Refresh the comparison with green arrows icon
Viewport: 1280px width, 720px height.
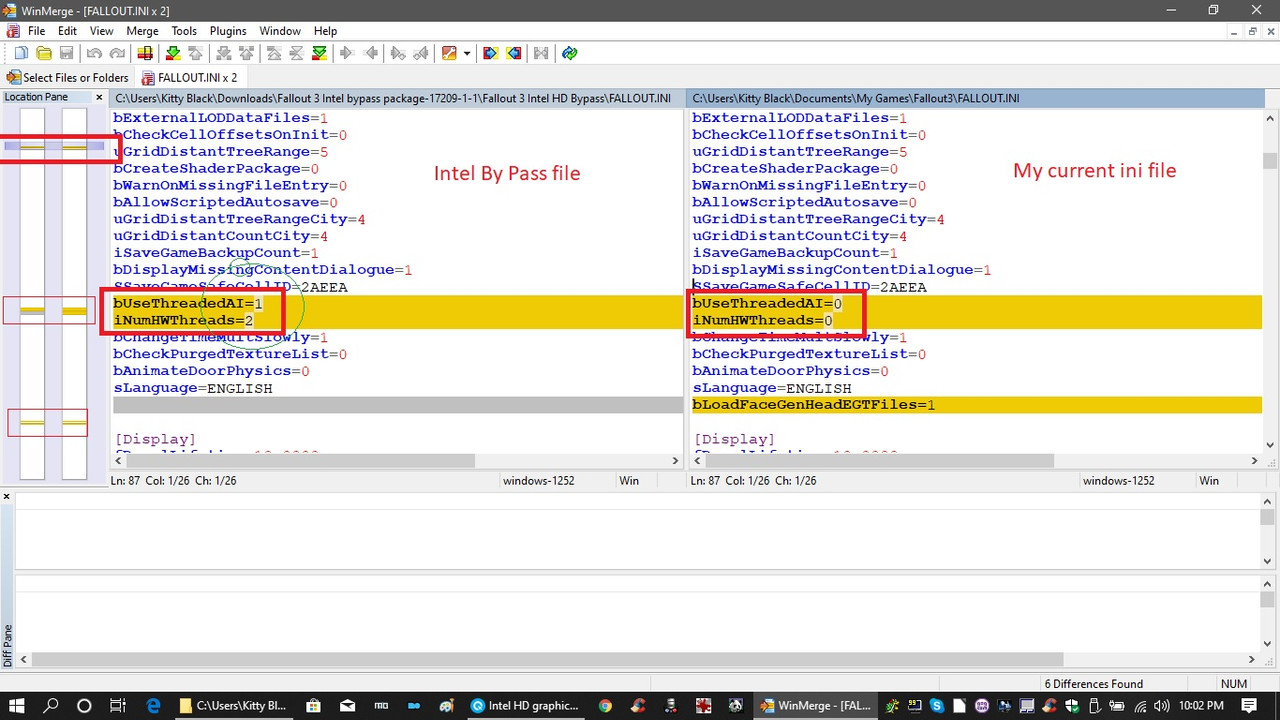[x=569, y=53]
